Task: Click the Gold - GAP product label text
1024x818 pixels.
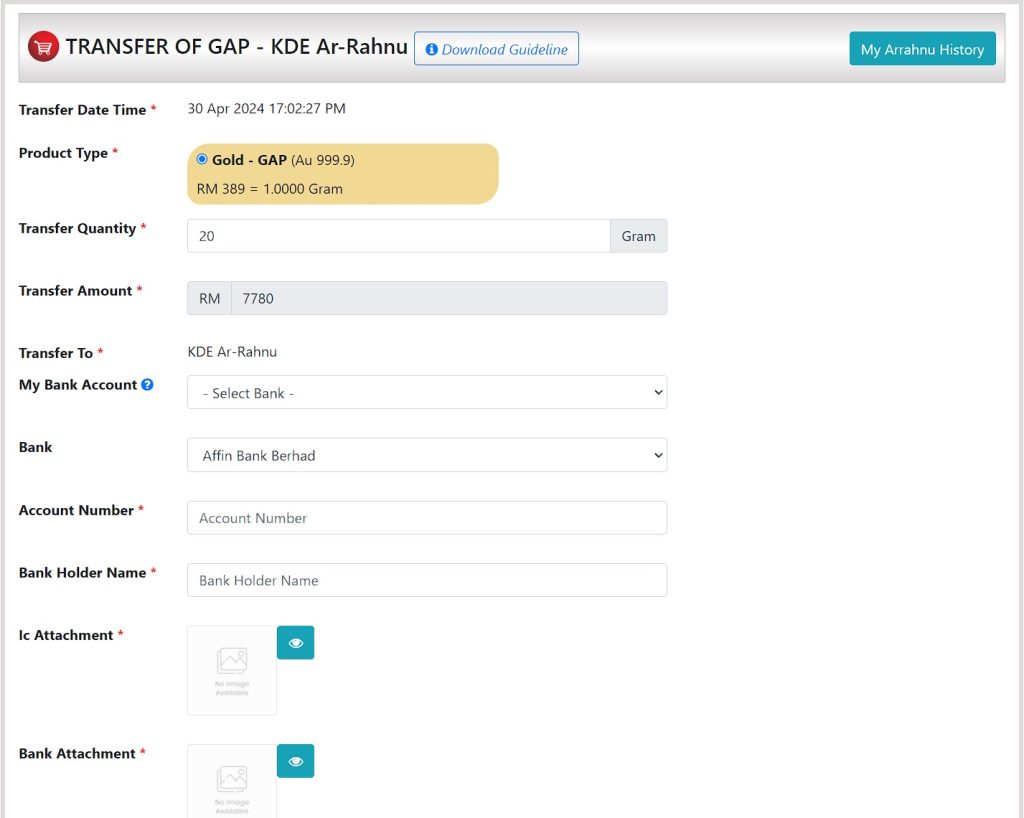Action: pos(249,160)
